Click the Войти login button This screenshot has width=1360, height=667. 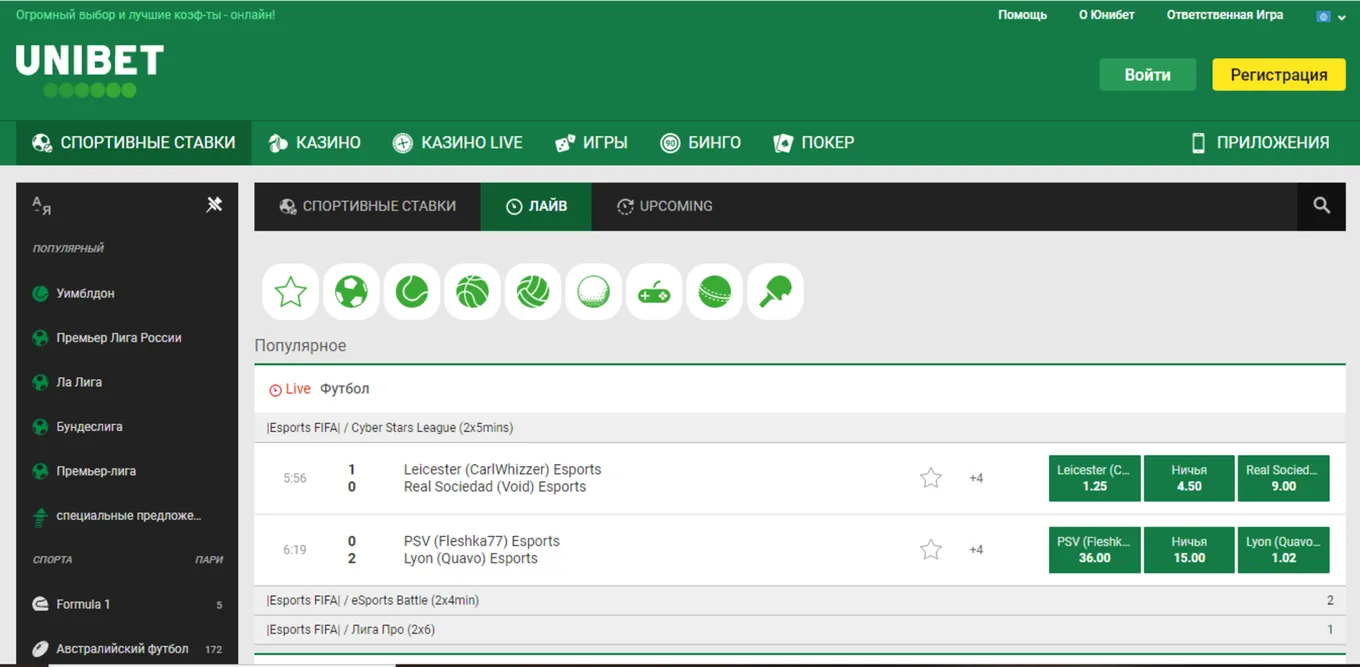(1147, 75)
